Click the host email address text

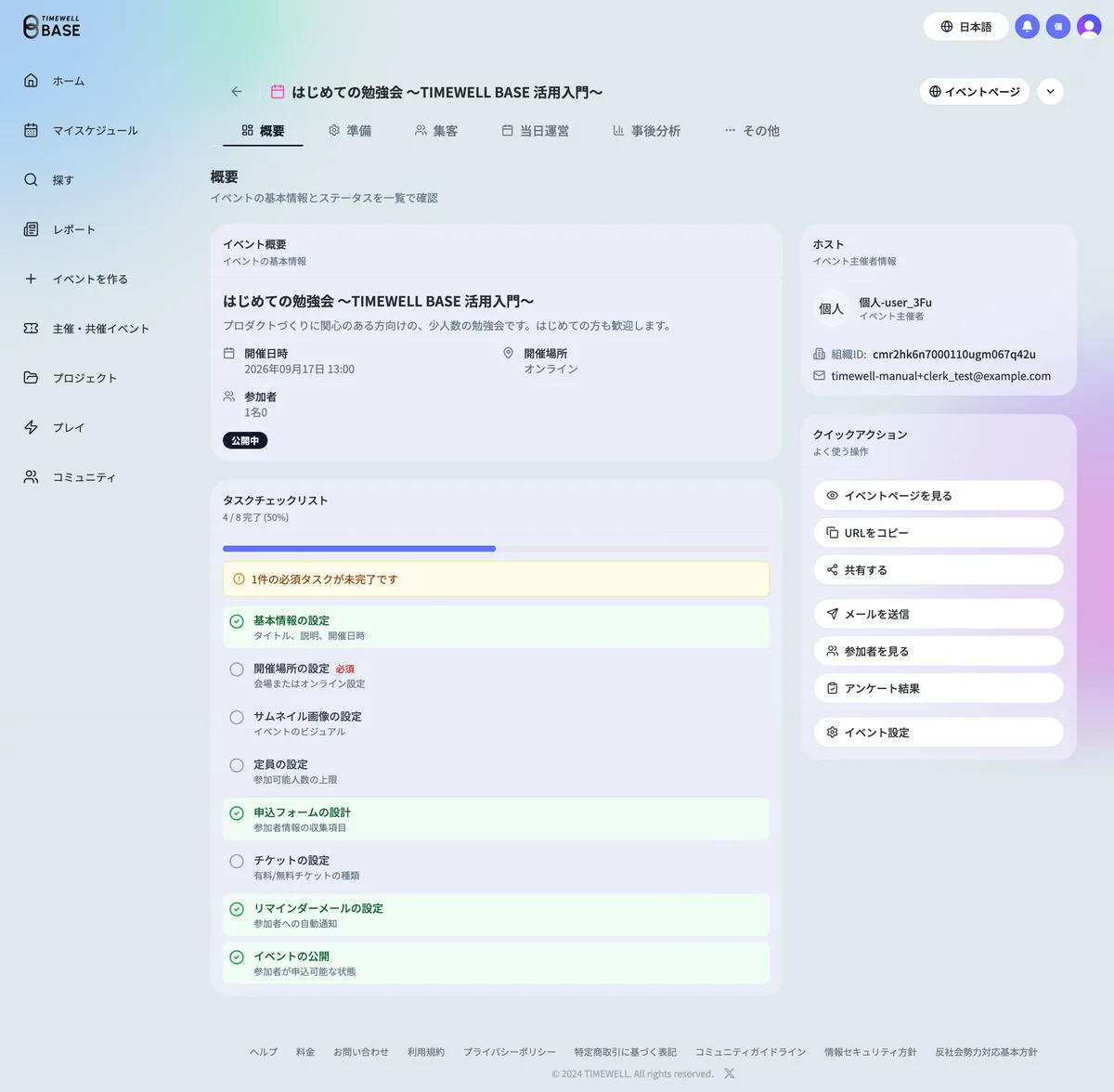pos(940,376)
